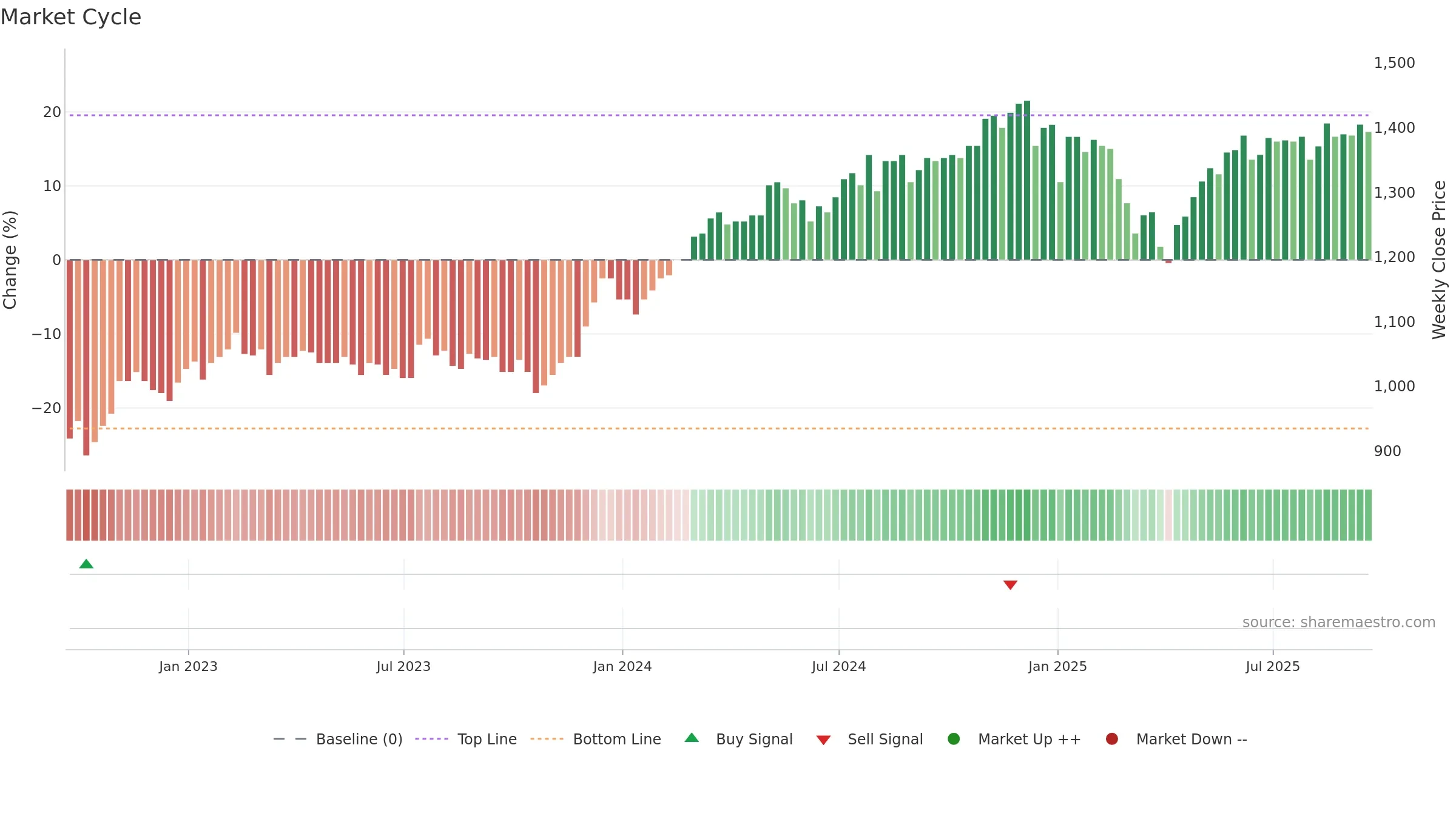Click the pink cell in green heatmap strip
The image size is (1456, 819).
point(1168,515)
